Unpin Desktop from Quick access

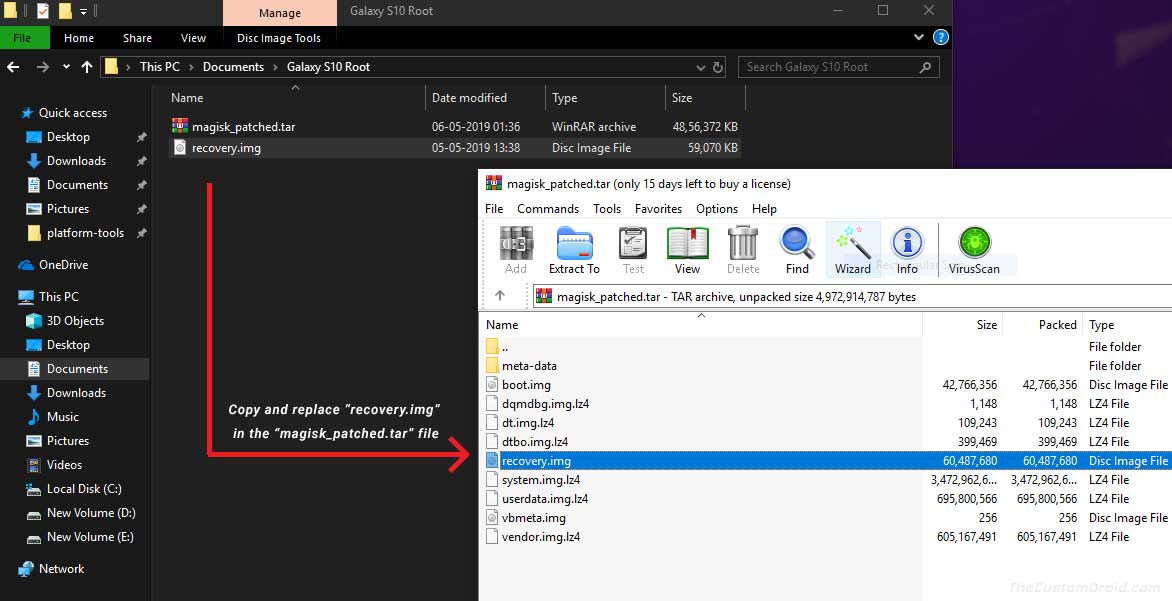141,137
